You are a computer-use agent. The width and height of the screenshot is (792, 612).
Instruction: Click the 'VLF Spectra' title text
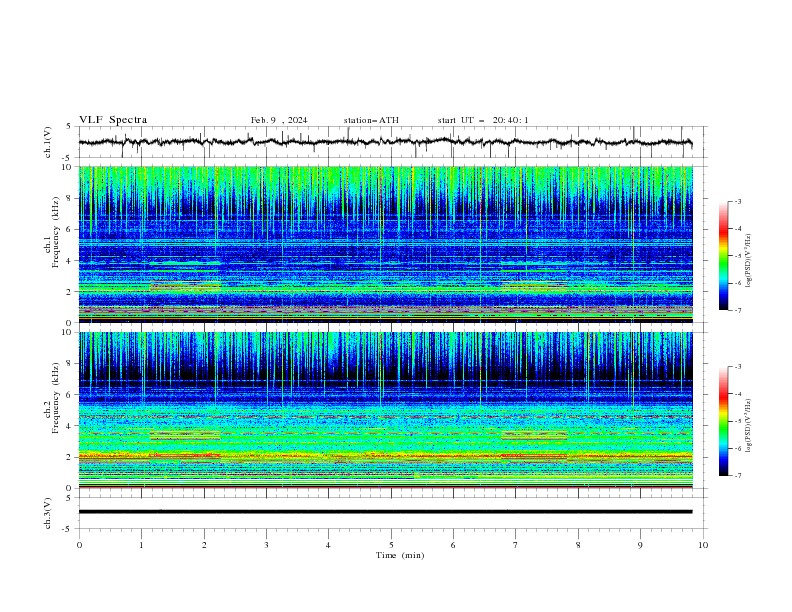(113, 120)
